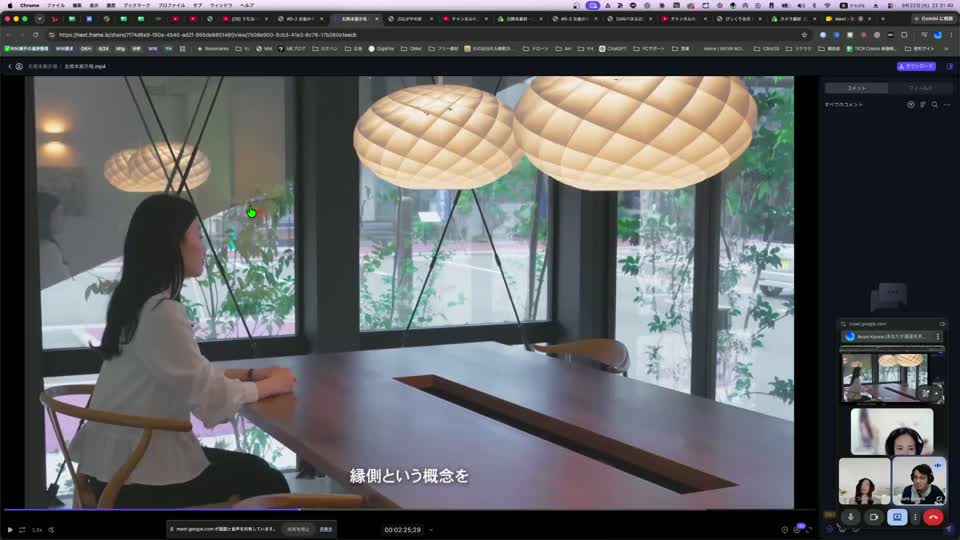This screenshot has width=960, height=540.
Task: Search comments with the magnifier icon
Action: (x=935, y=105)
